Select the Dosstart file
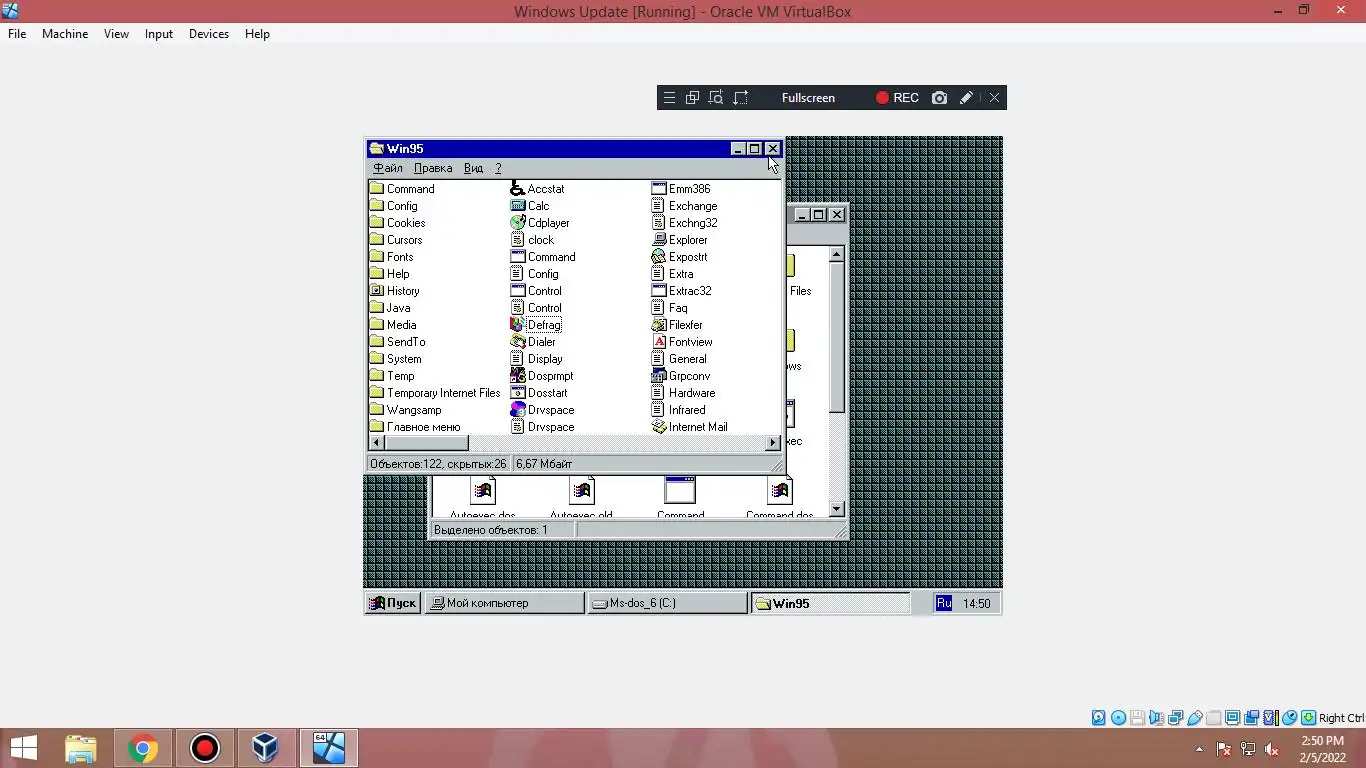Viewport: 1366px width, 768px height. [538, 393]
